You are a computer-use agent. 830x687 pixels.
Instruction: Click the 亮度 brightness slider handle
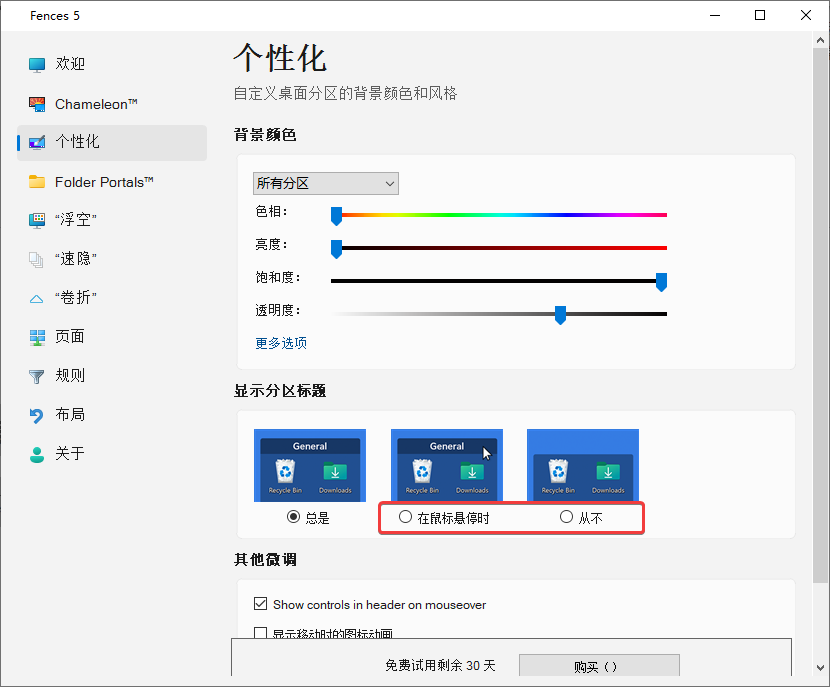336,249
